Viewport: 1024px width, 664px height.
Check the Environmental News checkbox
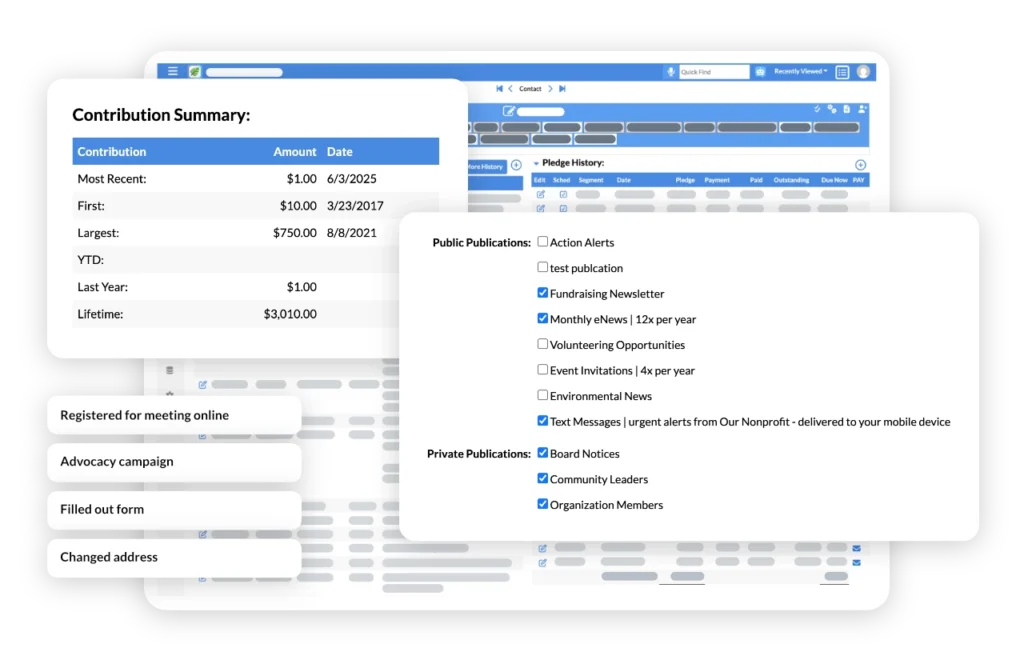pos(543,395)
